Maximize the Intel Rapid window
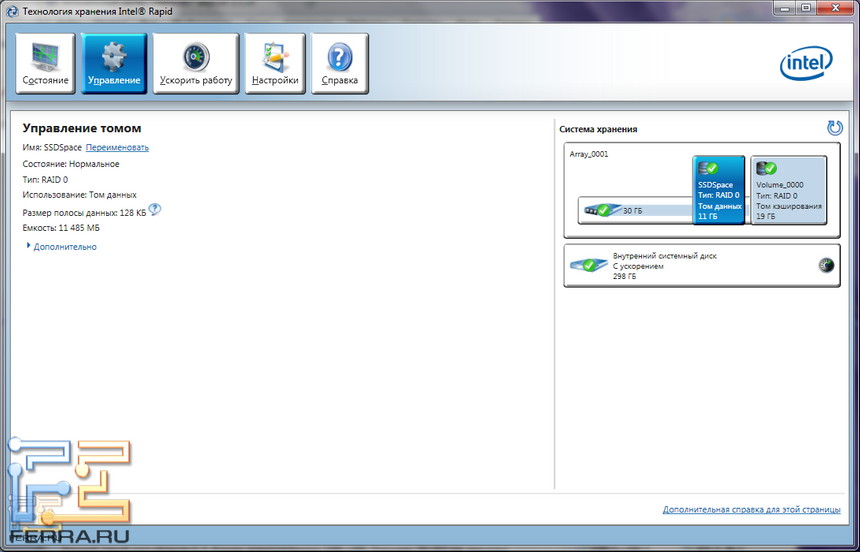This screenshot has width=860, height=552. tap(806, 7)
